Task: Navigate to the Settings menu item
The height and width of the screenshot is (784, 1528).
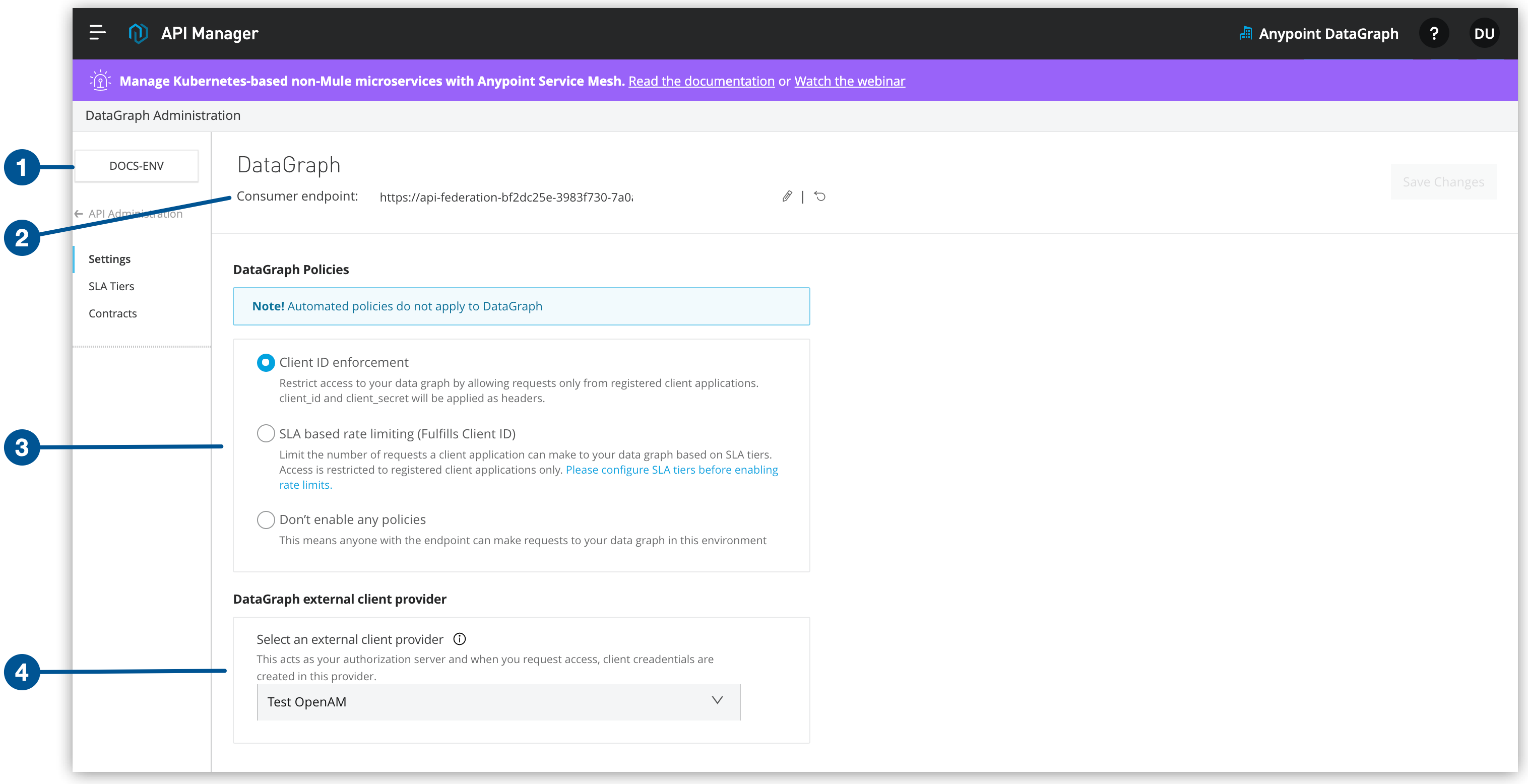Action: (110, 258)
